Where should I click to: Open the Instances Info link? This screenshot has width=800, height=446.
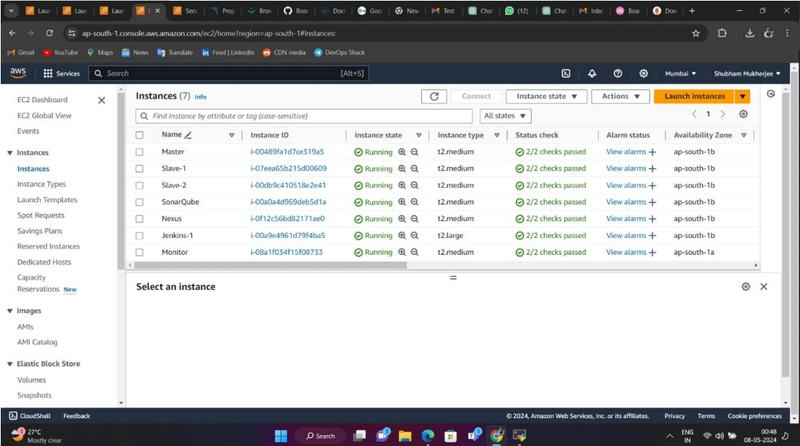(201, 96)
